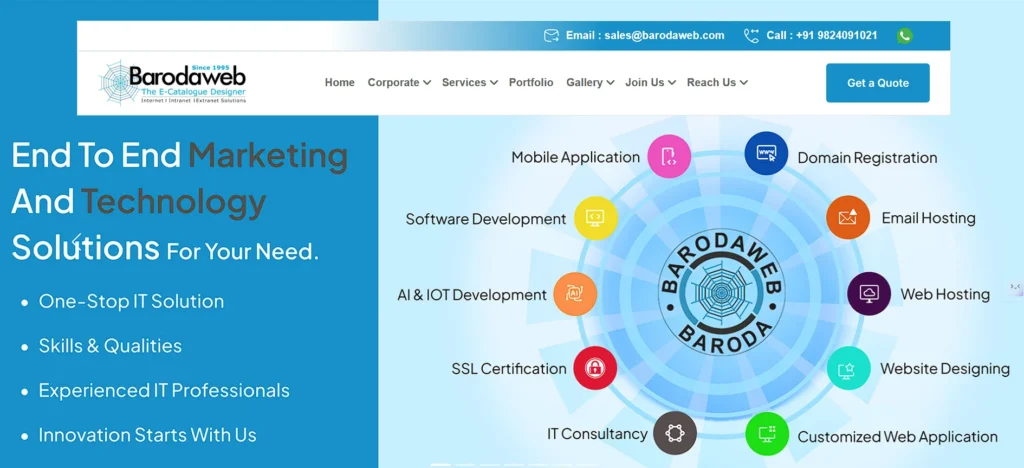Click the "Innovation Starts With Us" bullet

148,435
